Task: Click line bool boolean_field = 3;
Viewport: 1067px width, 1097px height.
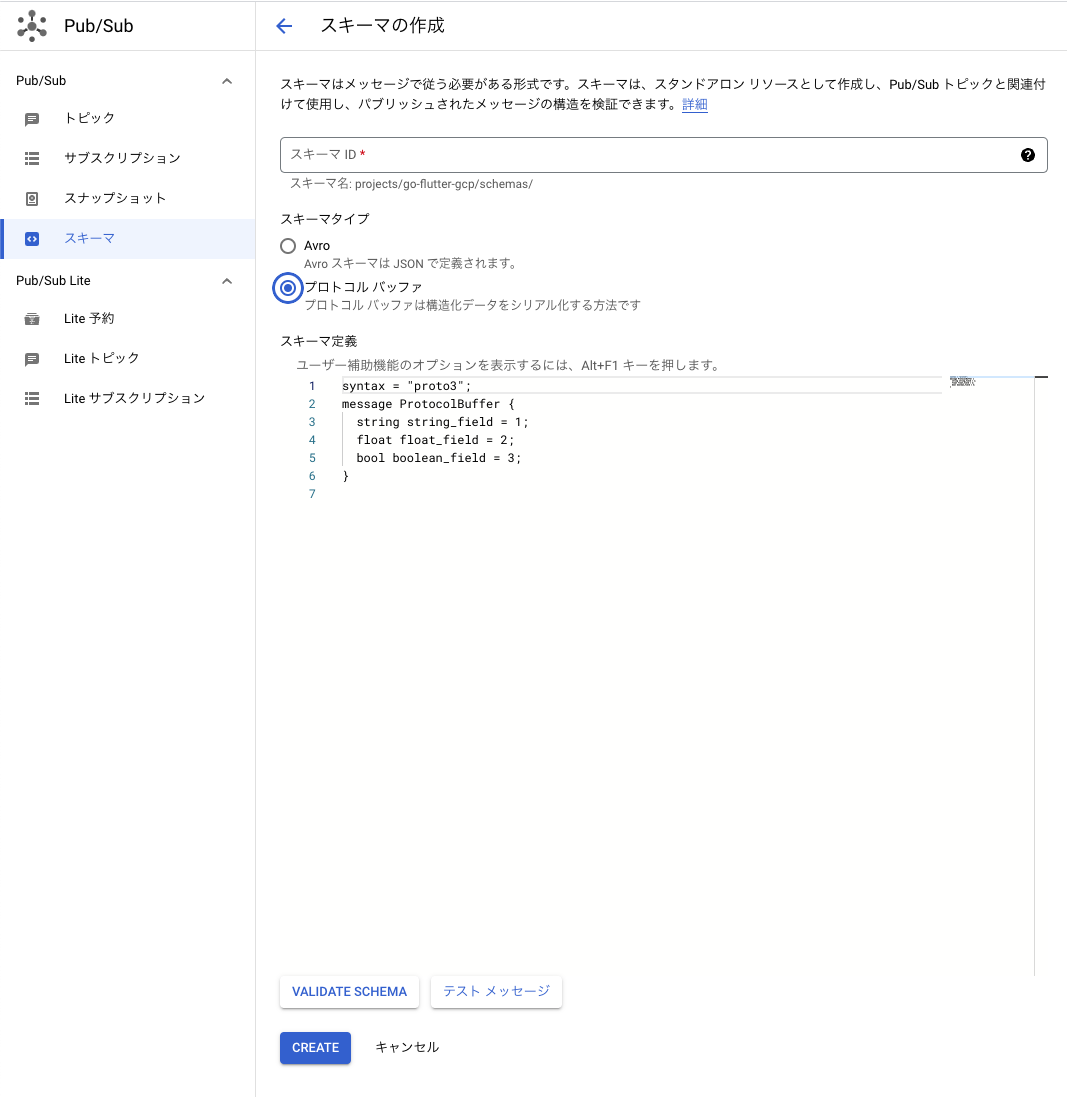Action: click(439, 458)
